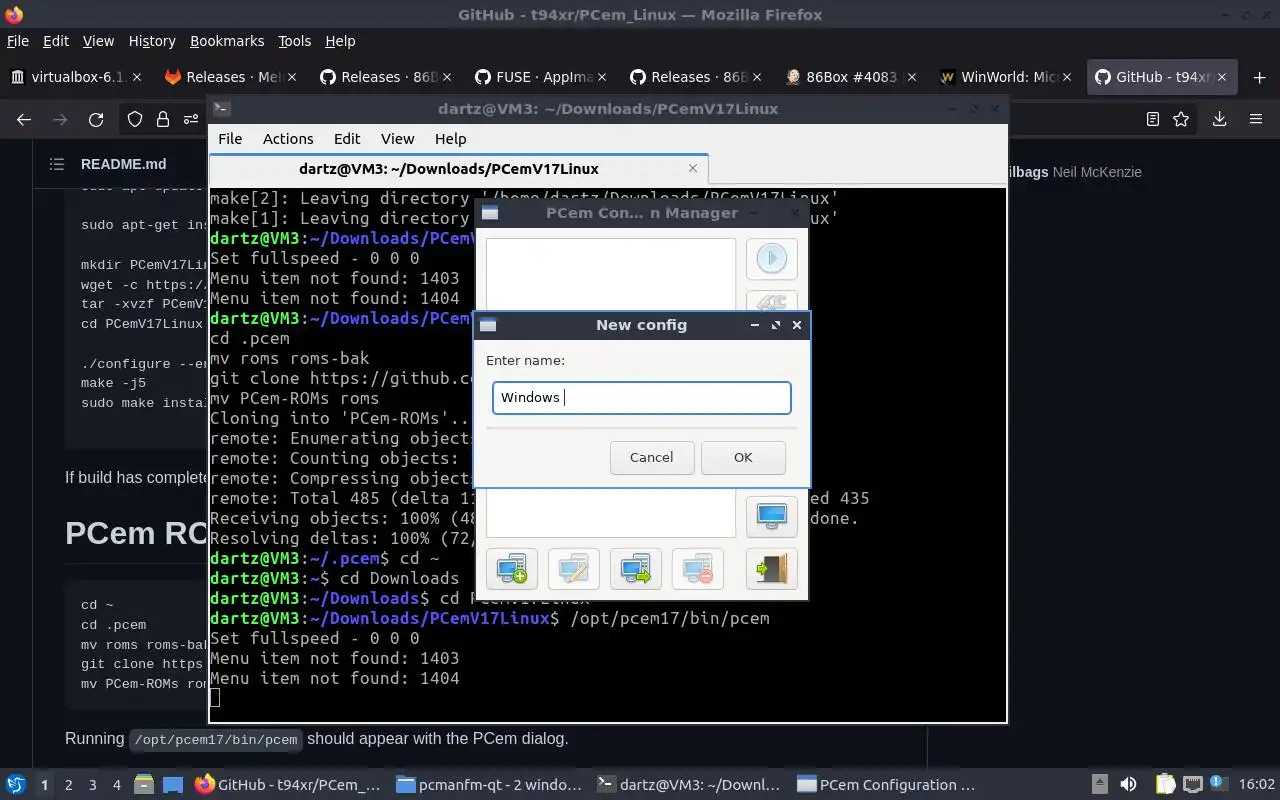Screen dimensions: 1280x800
Task: Switch to virtual desktop 4
Action: [117, 785]
